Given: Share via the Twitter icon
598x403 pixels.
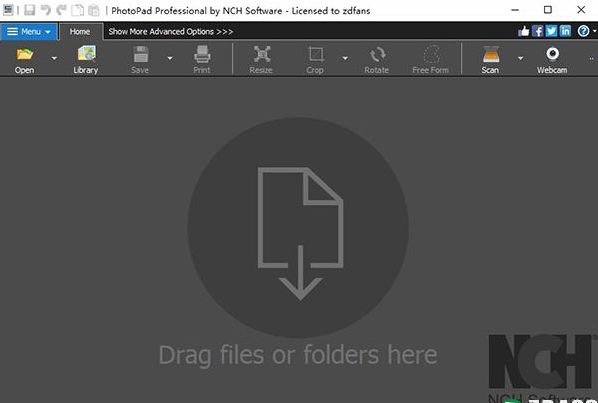Looking at the screenshot, I should tap(551, 31).
